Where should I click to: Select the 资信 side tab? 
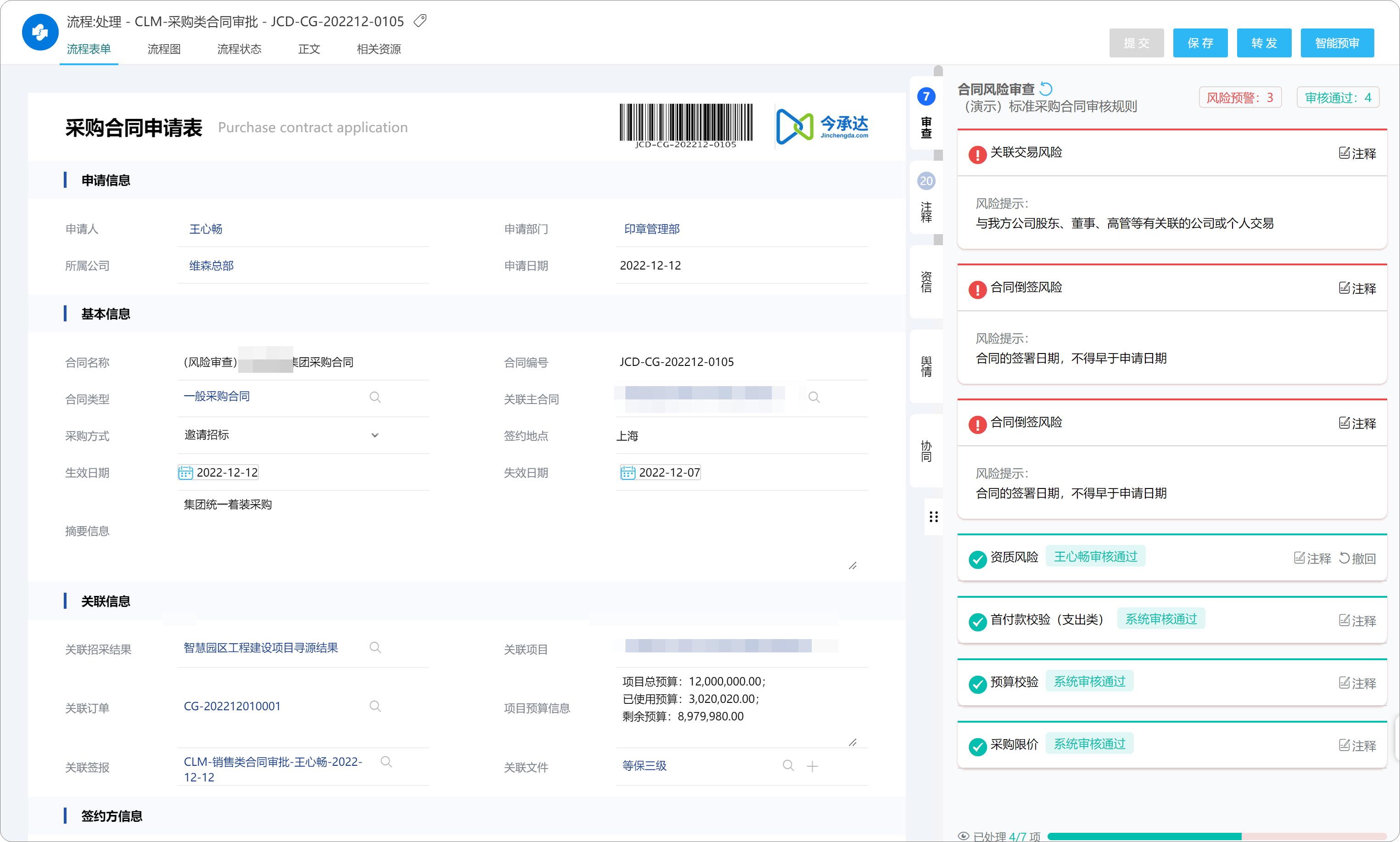(926, 282)
